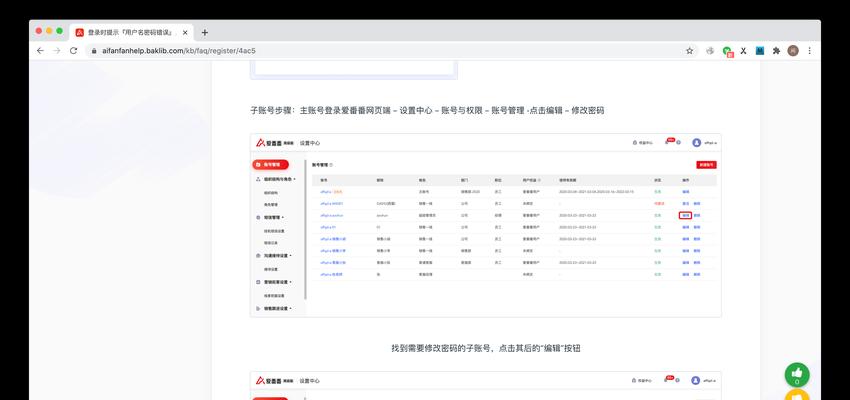
Task: Open the 账号管理 screenshot image
Action: 486,225
